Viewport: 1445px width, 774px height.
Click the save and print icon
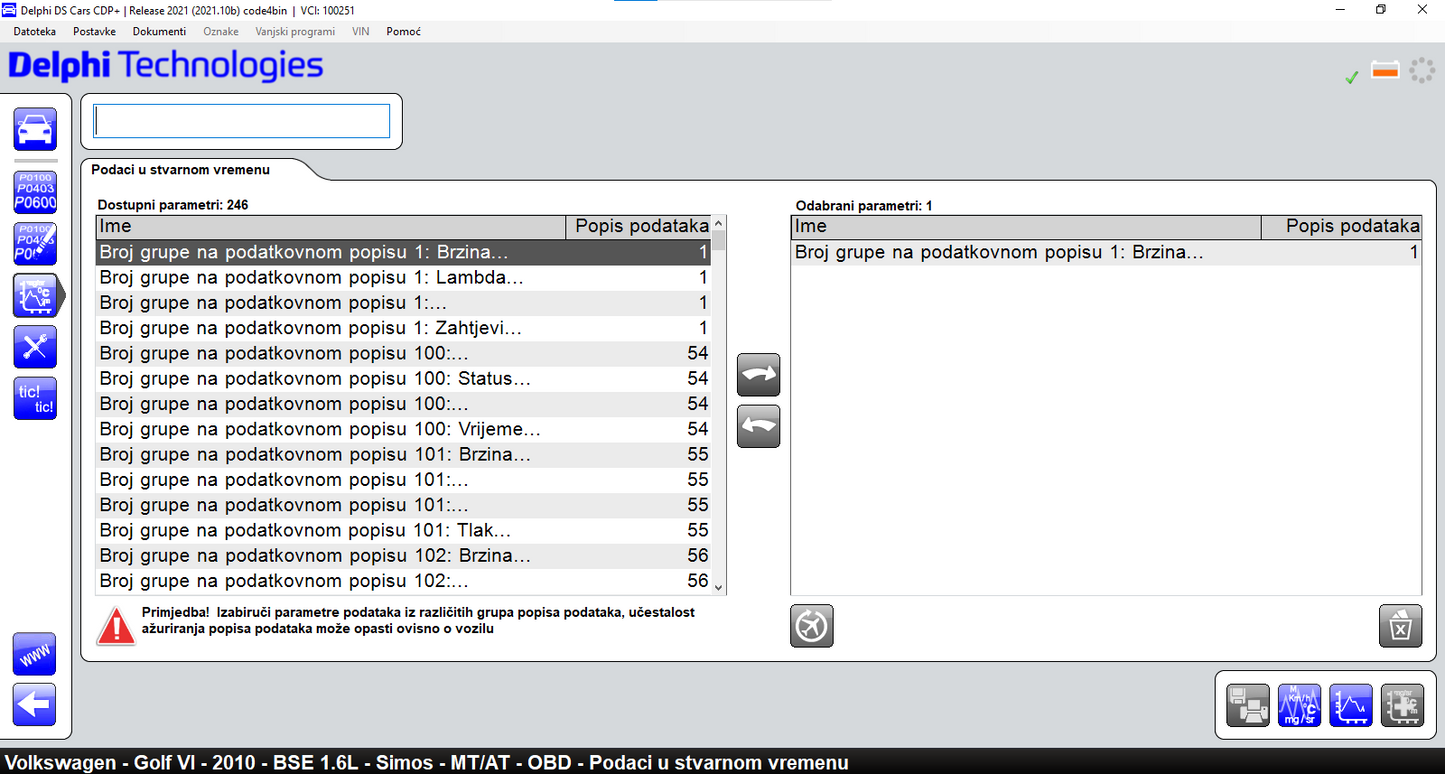click(x=1248, y=705)
